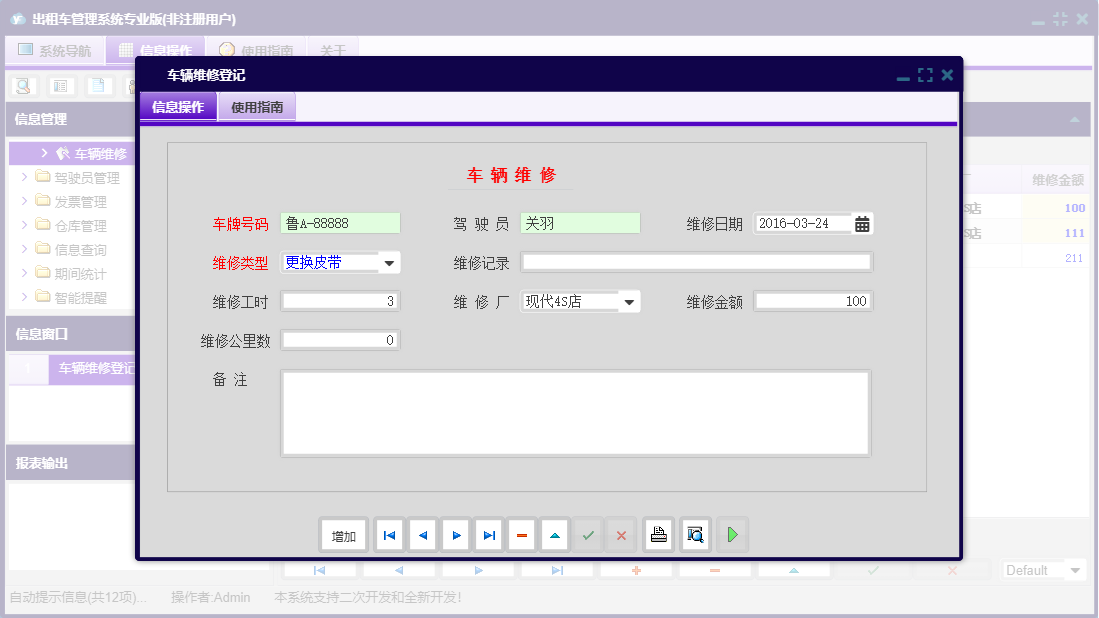1099x618 pixels.
Task: Open the calendar picker for 维修日期
Action: pyautogui.click(x=862, y=223)
